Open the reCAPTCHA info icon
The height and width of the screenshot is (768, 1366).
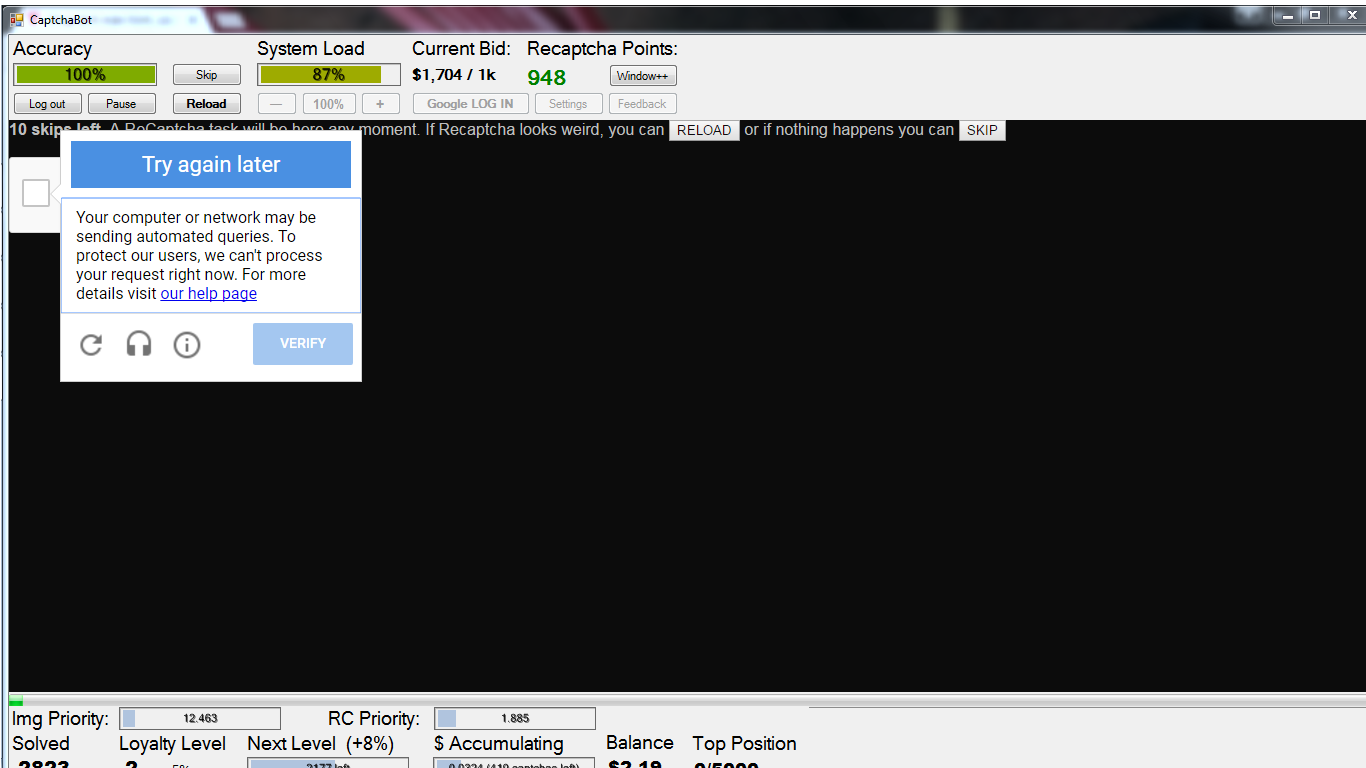[x=187, y=345]
